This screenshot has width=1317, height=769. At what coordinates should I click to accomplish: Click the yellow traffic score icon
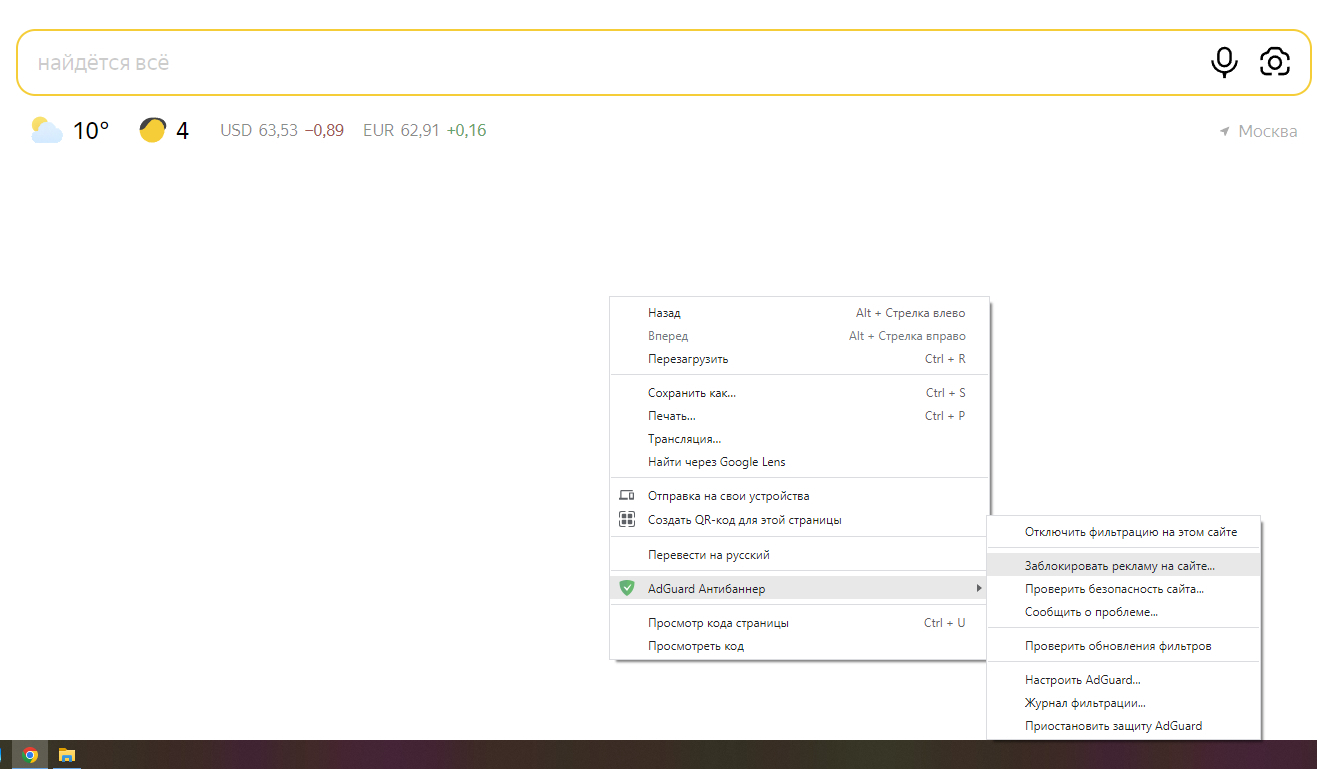(x=152, y=130)
